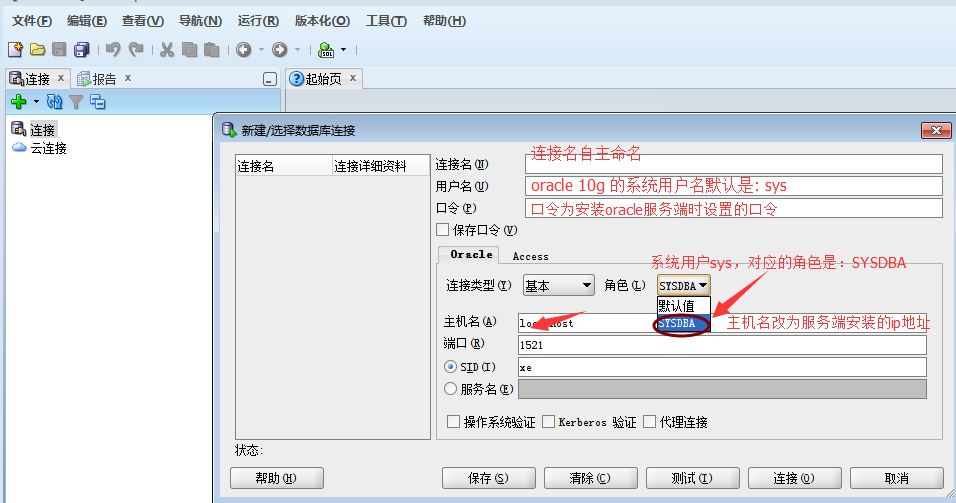Open the 编辑(E) menu
This screenshot has width=956, height=503.
tap(87, 21)
